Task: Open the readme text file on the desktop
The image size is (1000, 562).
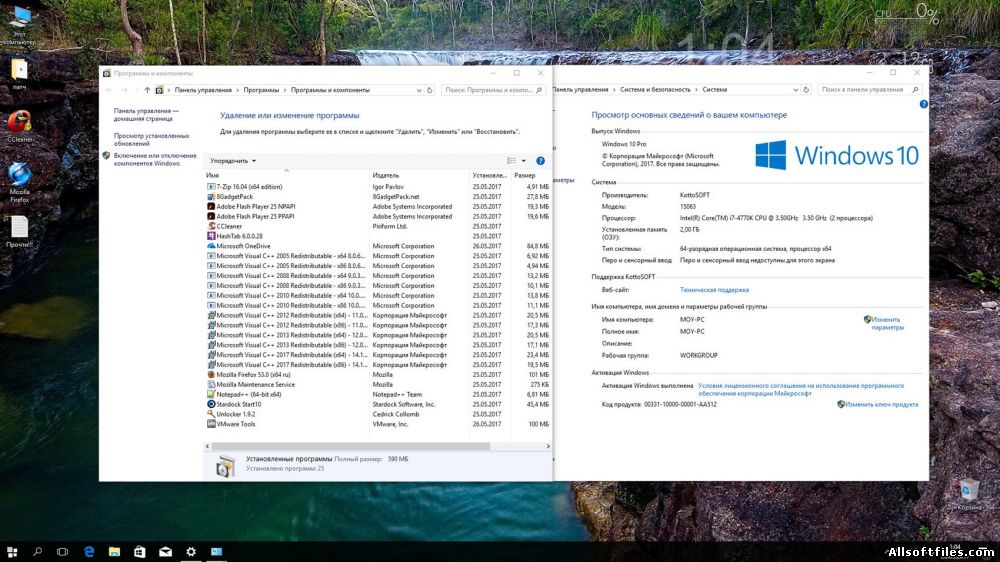Action: point(20,231)
